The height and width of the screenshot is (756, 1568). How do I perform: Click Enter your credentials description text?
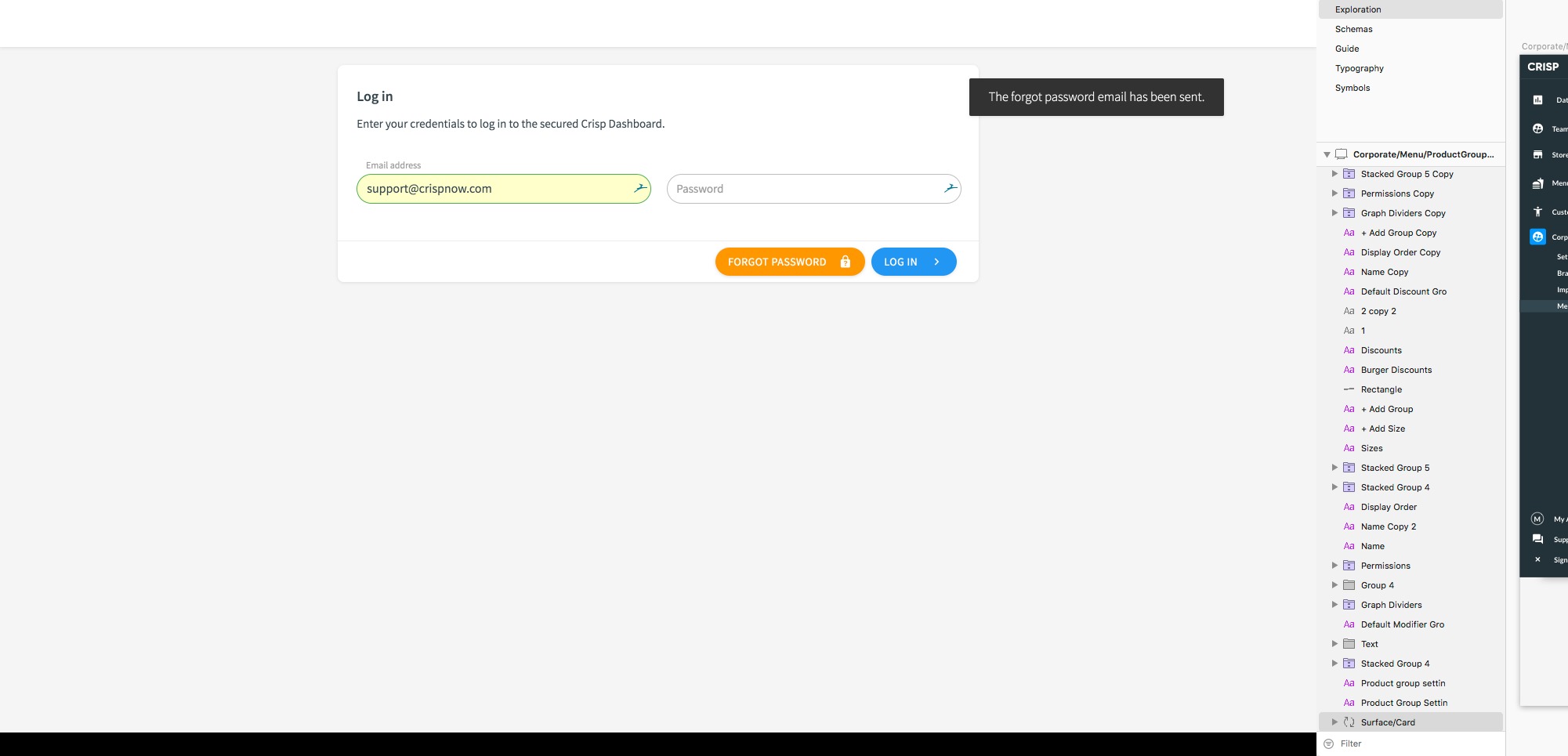(x=510, y=124)
